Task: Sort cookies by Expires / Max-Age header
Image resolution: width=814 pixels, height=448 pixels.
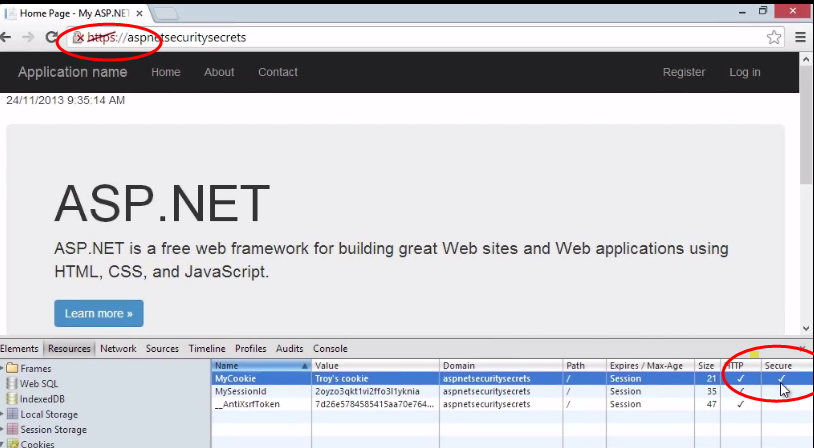Action: [650, 365]
